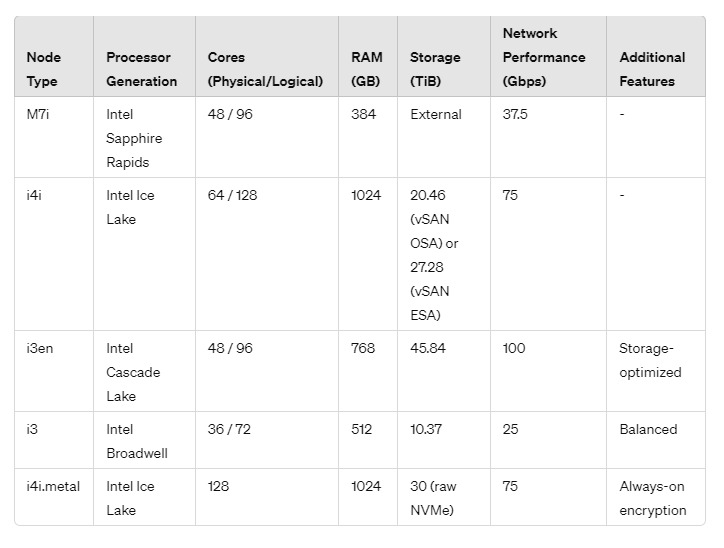Viewport: 724px width, 548px height.
Task: Select the Intel Cascade Lake cell
Action: pyautogui.click(x=145, y=371)
